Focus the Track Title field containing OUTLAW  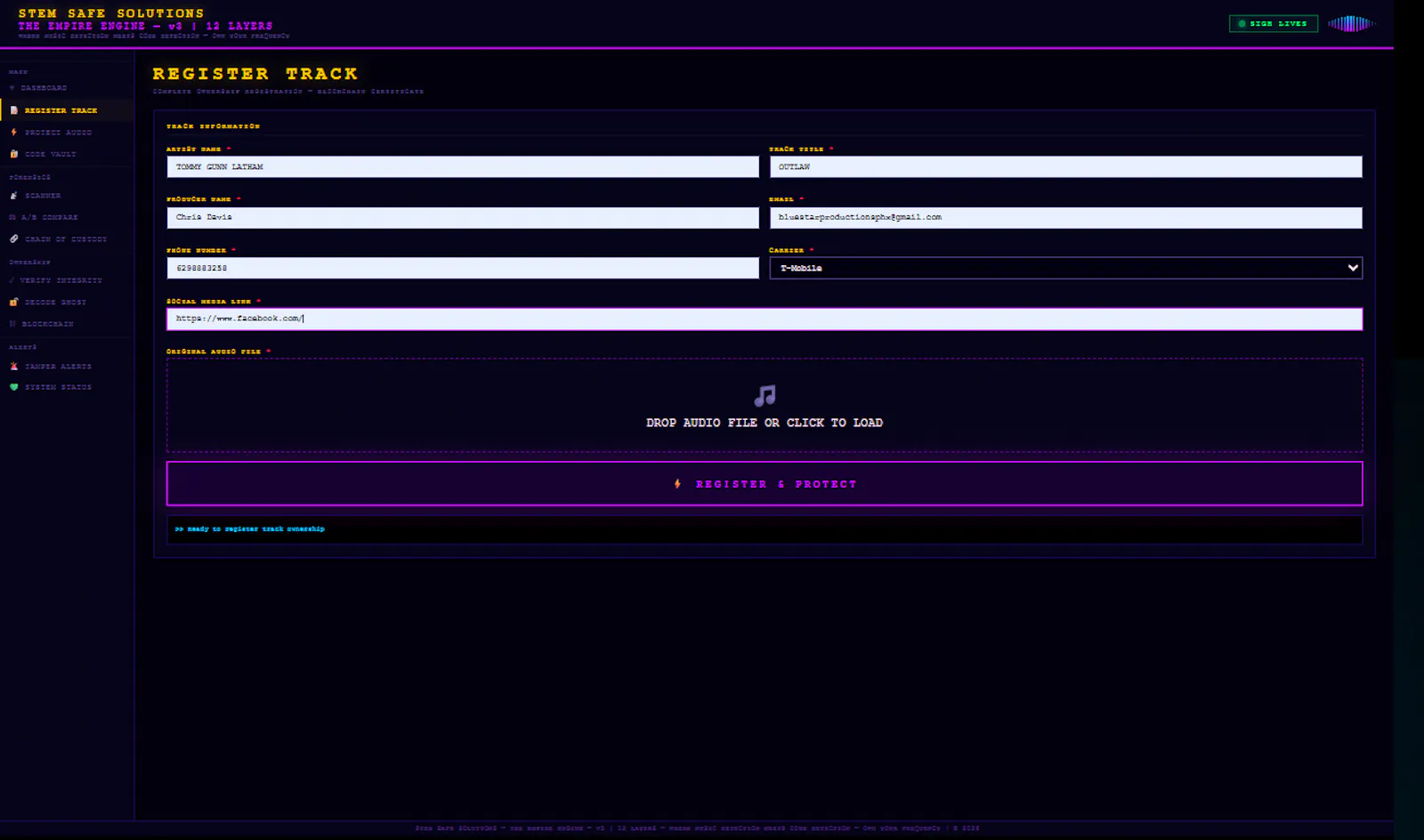coord(1065,167)
